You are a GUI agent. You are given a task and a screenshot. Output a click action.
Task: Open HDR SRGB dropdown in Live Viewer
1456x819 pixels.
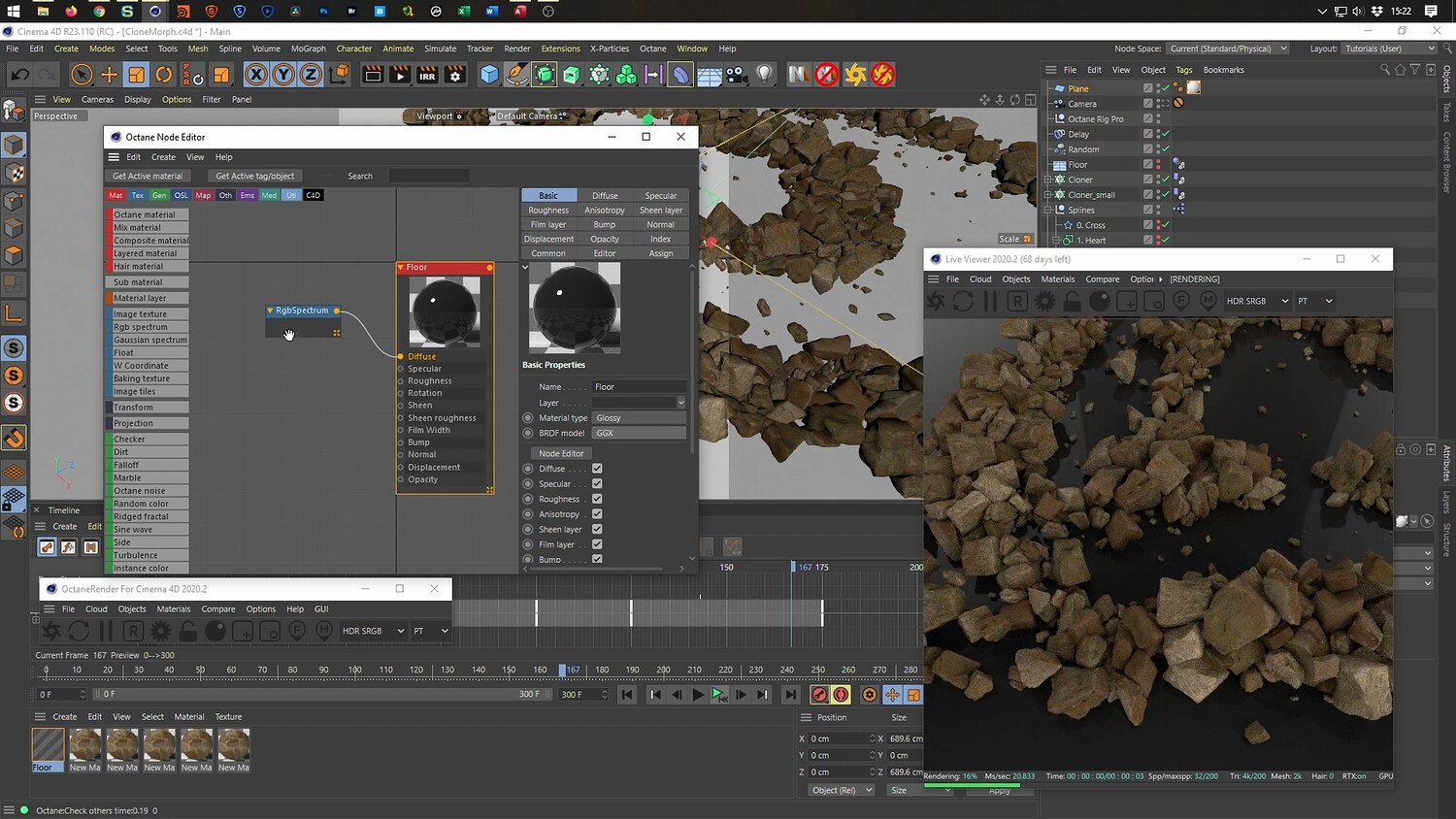pos(1256,301)
